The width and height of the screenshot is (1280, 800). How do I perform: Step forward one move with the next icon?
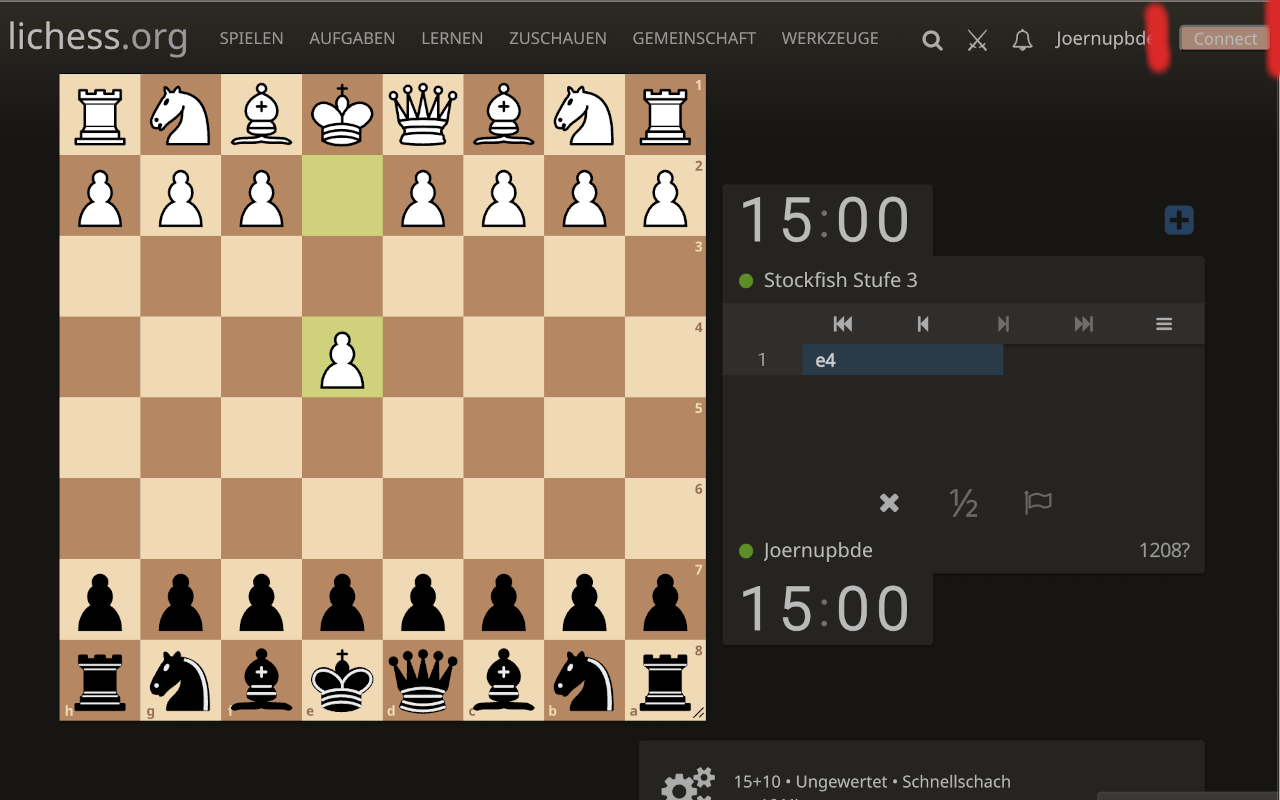1003,323
